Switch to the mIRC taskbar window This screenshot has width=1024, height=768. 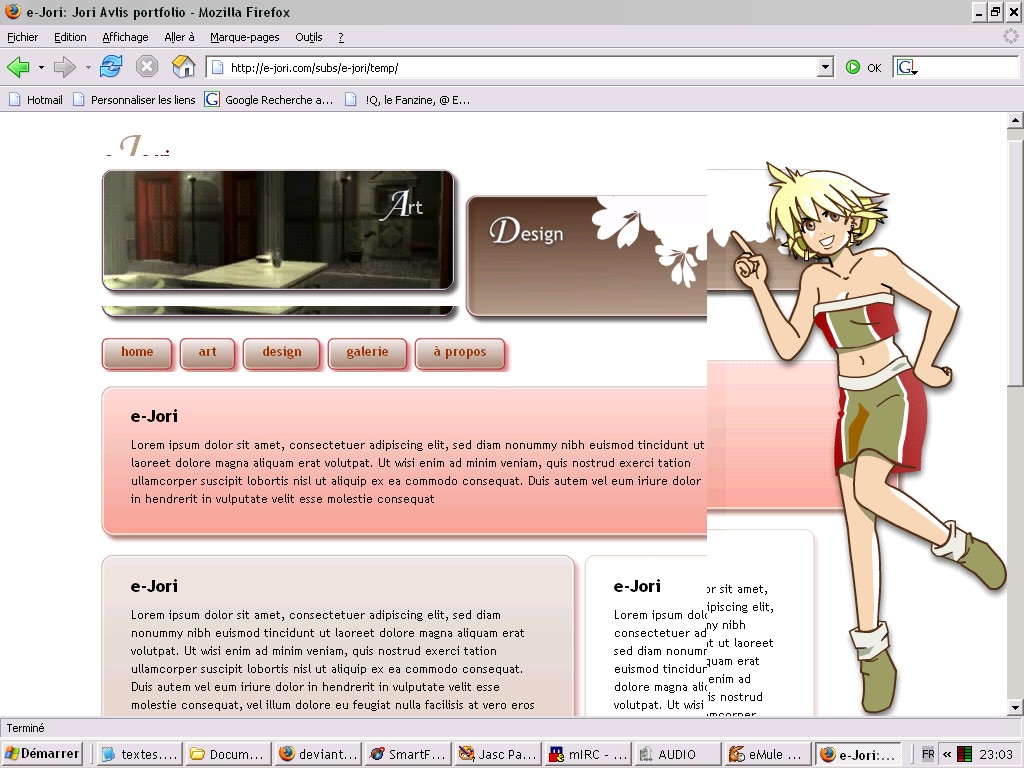pyautogui.click(x=588, y=754)
